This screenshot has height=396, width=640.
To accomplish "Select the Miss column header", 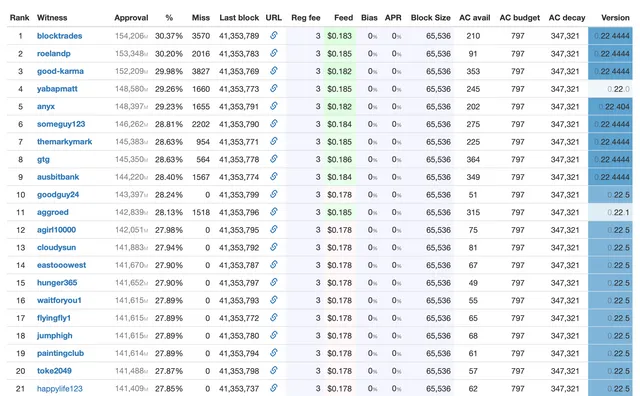I will pyautogui.click(x=201, y=18).
